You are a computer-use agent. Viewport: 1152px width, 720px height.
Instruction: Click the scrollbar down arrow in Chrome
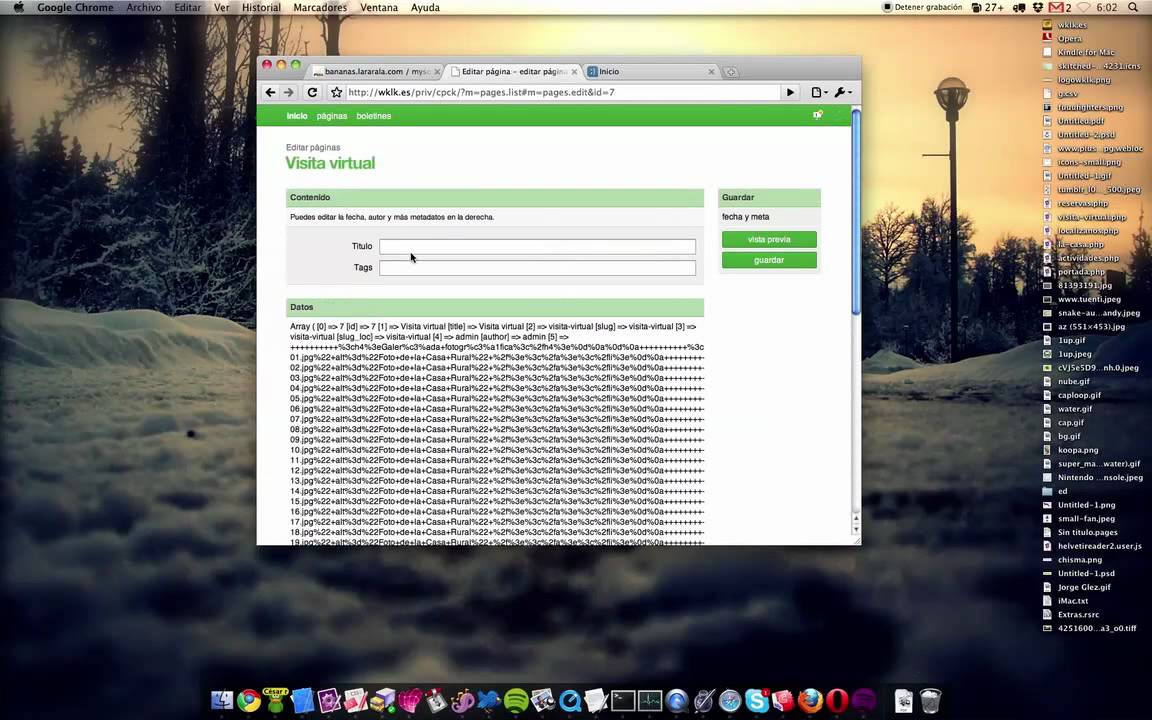coord(855,529)
